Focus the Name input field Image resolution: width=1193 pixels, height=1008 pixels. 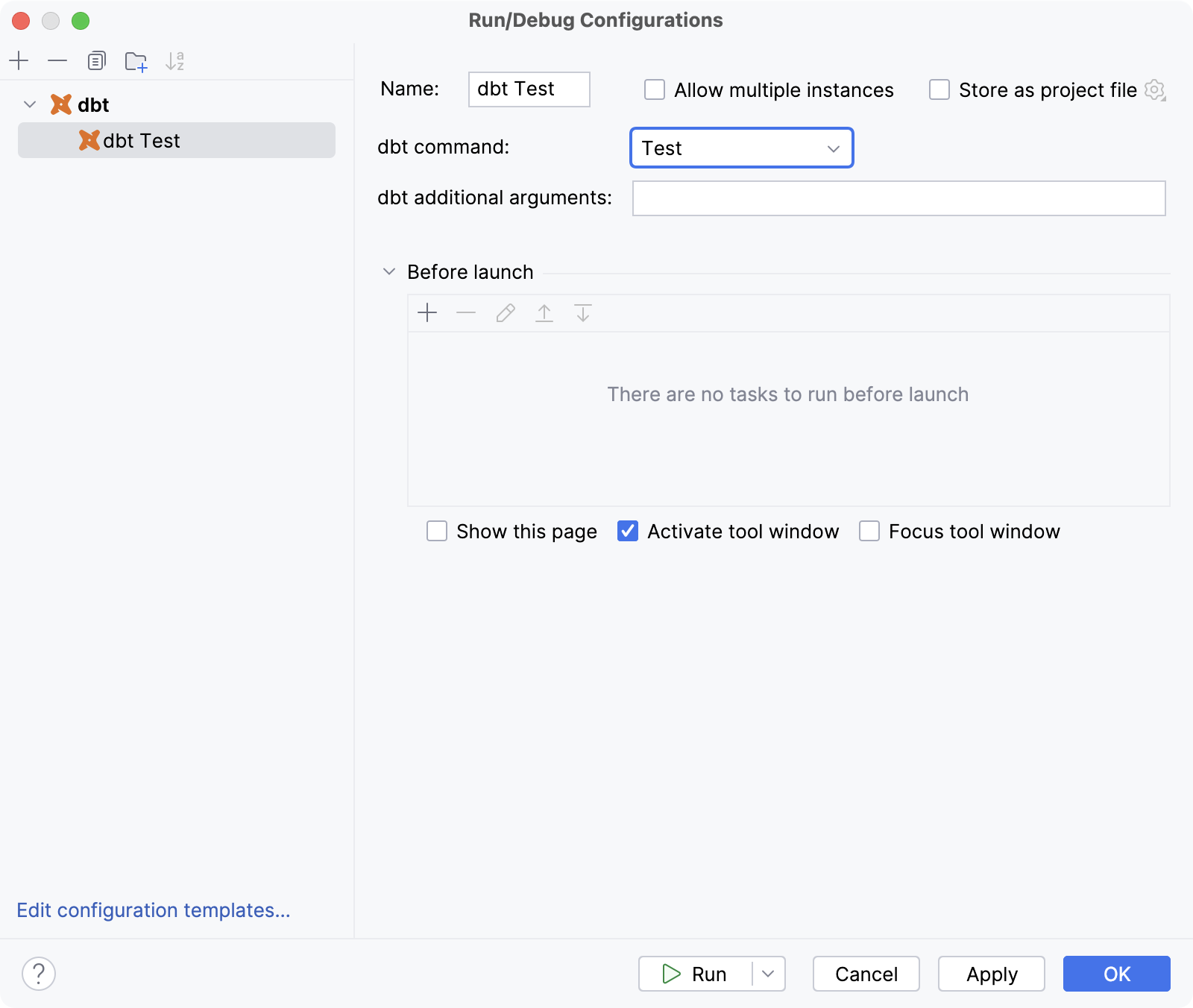point(529,89)
